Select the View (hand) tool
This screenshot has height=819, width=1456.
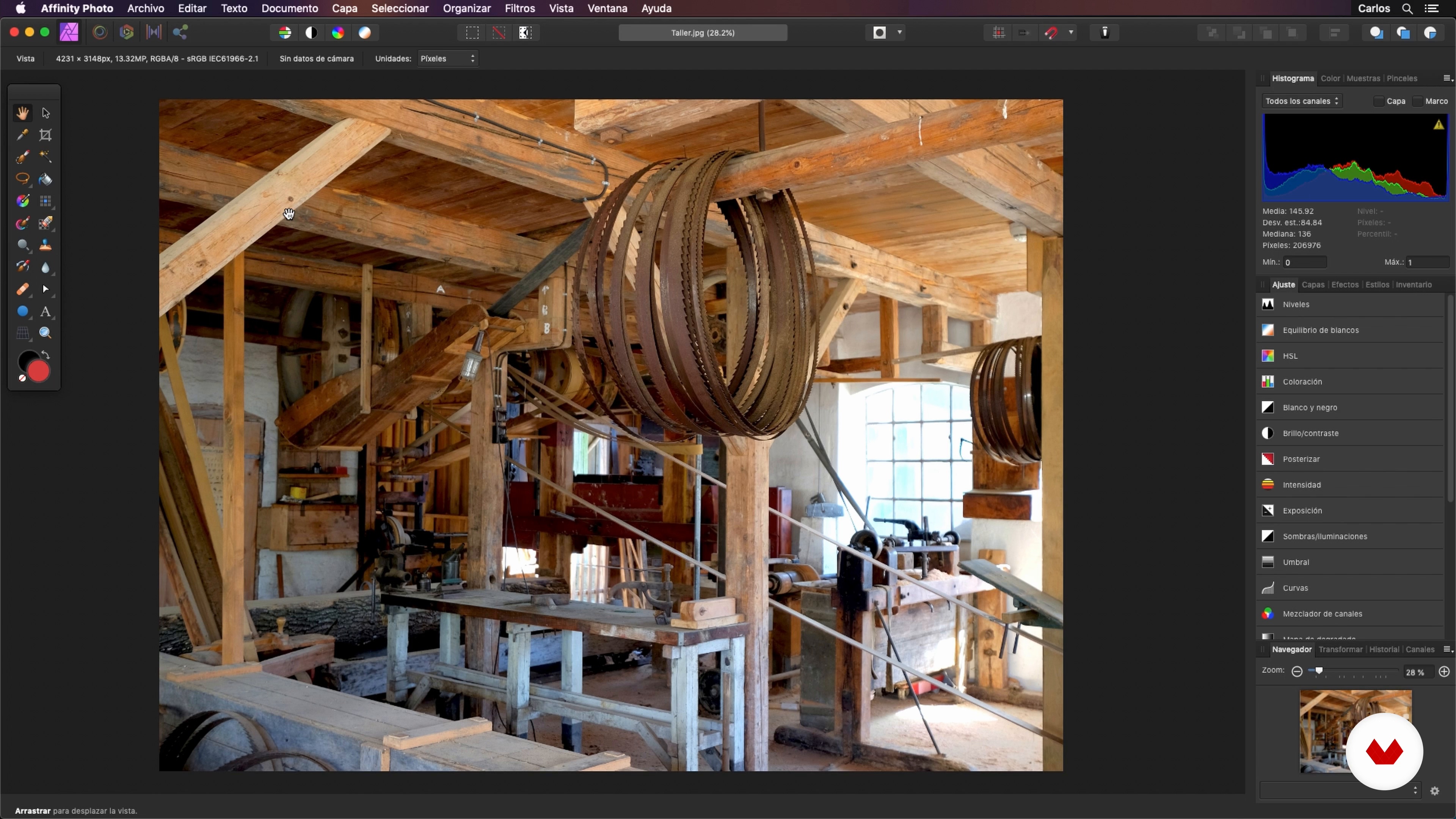(23, 113)
